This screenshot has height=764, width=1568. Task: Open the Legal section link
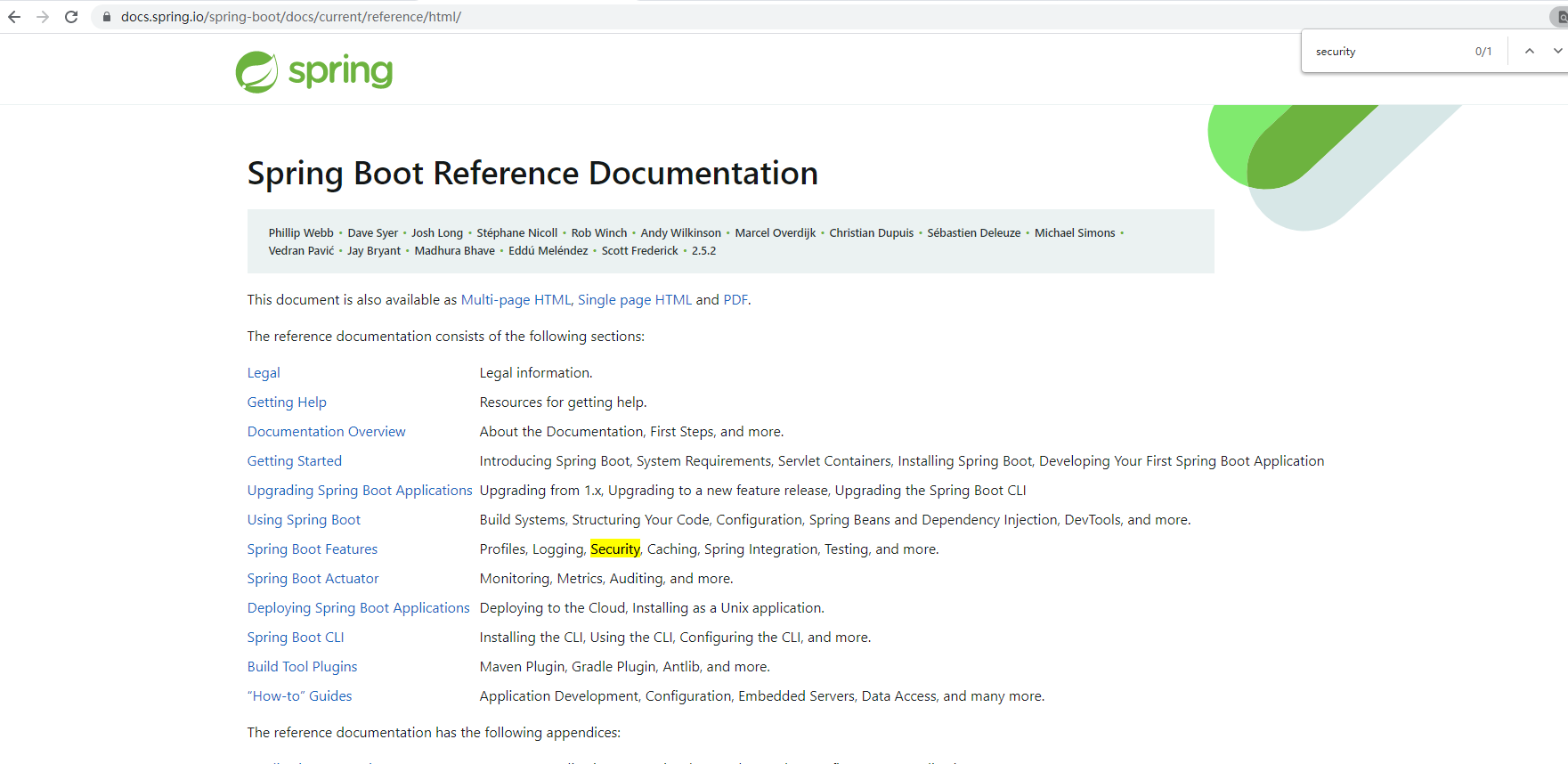(264, 373)
